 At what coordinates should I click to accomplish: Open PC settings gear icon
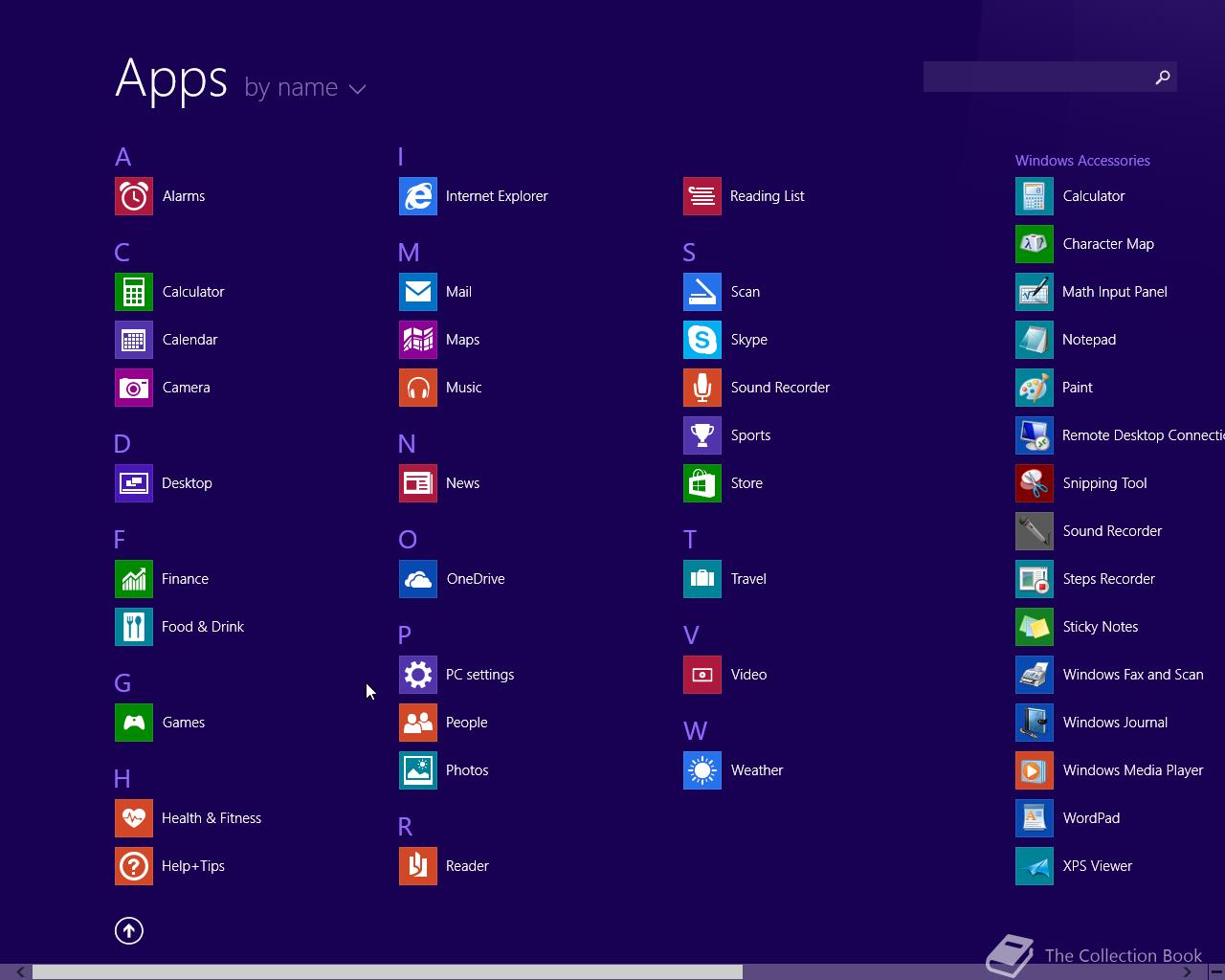point(418,675)
